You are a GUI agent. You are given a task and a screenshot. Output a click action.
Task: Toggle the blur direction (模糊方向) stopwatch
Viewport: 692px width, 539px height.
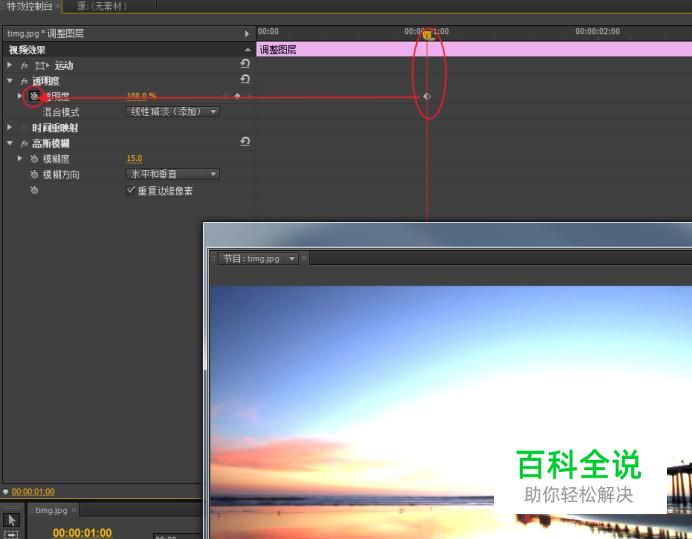pyautogui.click(x=34, y=174)
